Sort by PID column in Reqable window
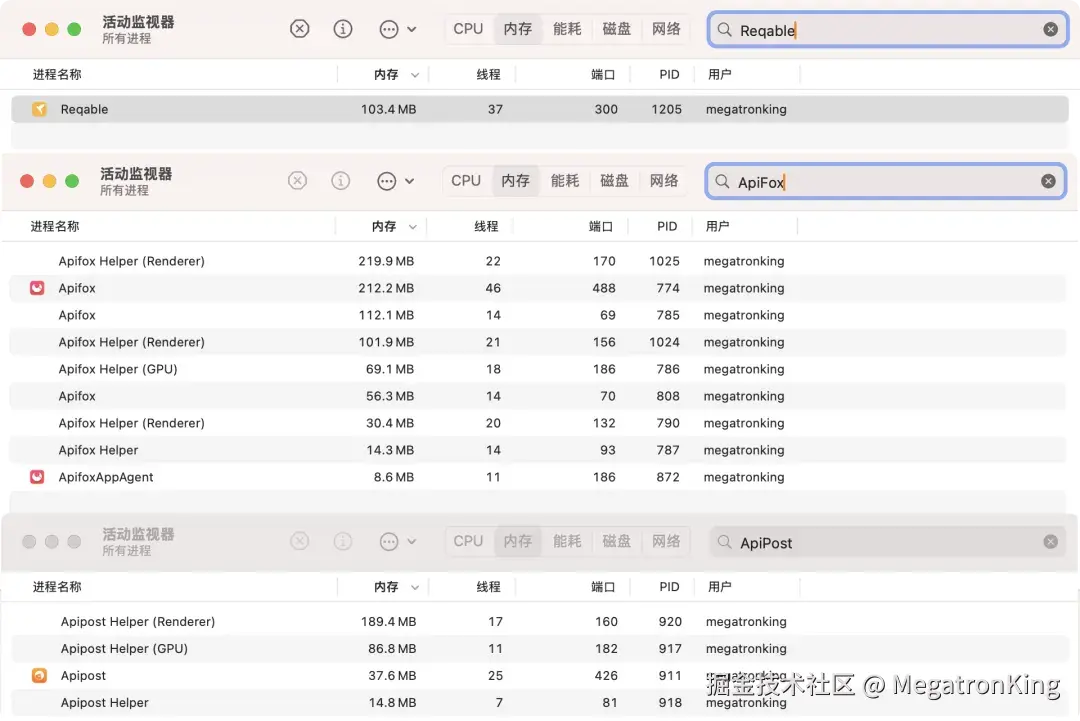 (669, 74)
